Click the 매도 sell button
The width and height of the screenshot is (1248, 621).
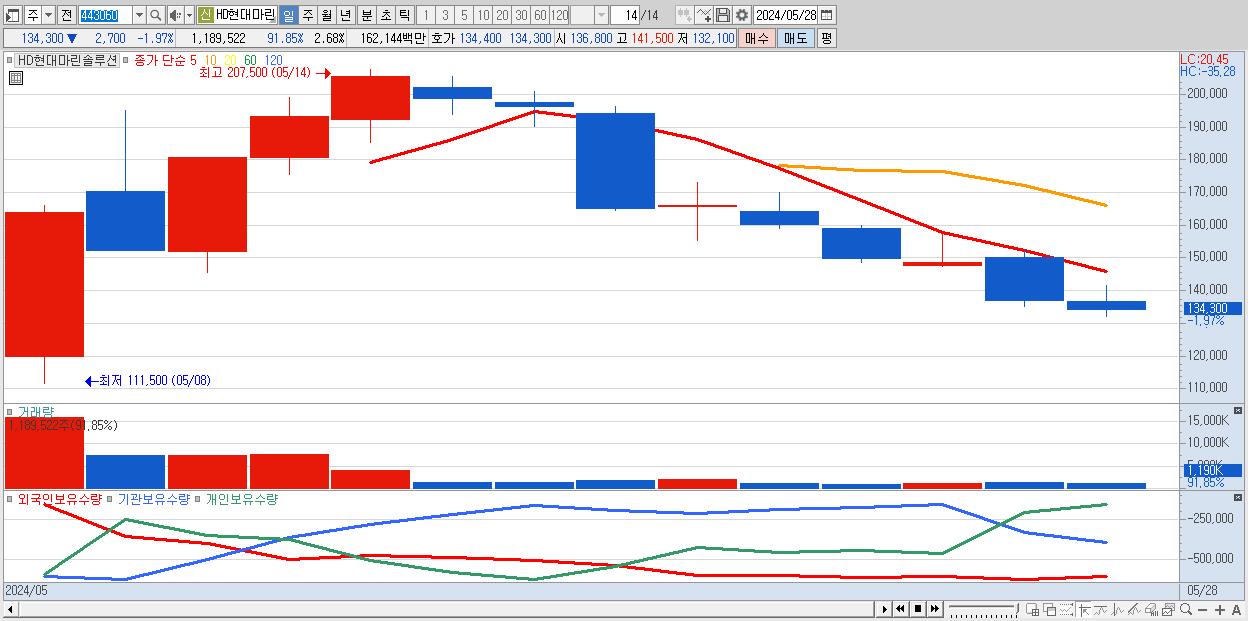pos(795,38)
